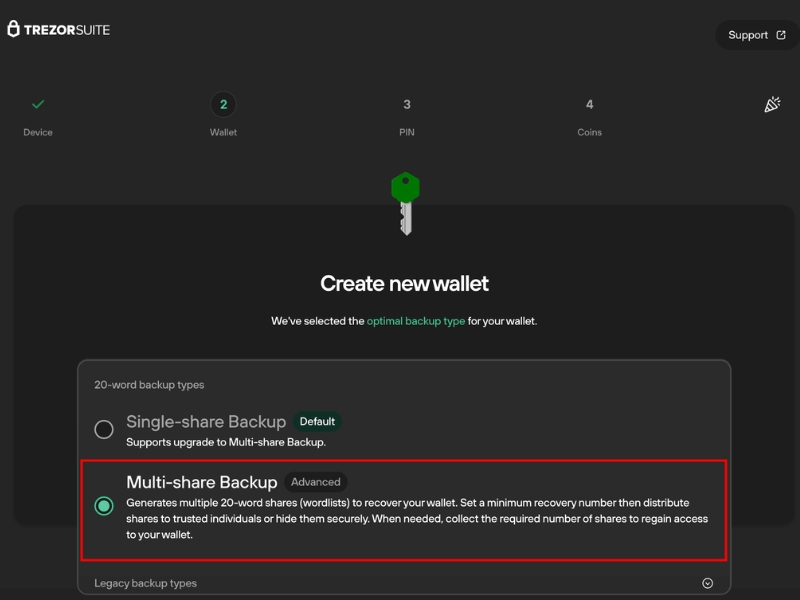Screen dimensions: 800x600
Task: Click the Wallet step label
Action: [x=223, y=132]
